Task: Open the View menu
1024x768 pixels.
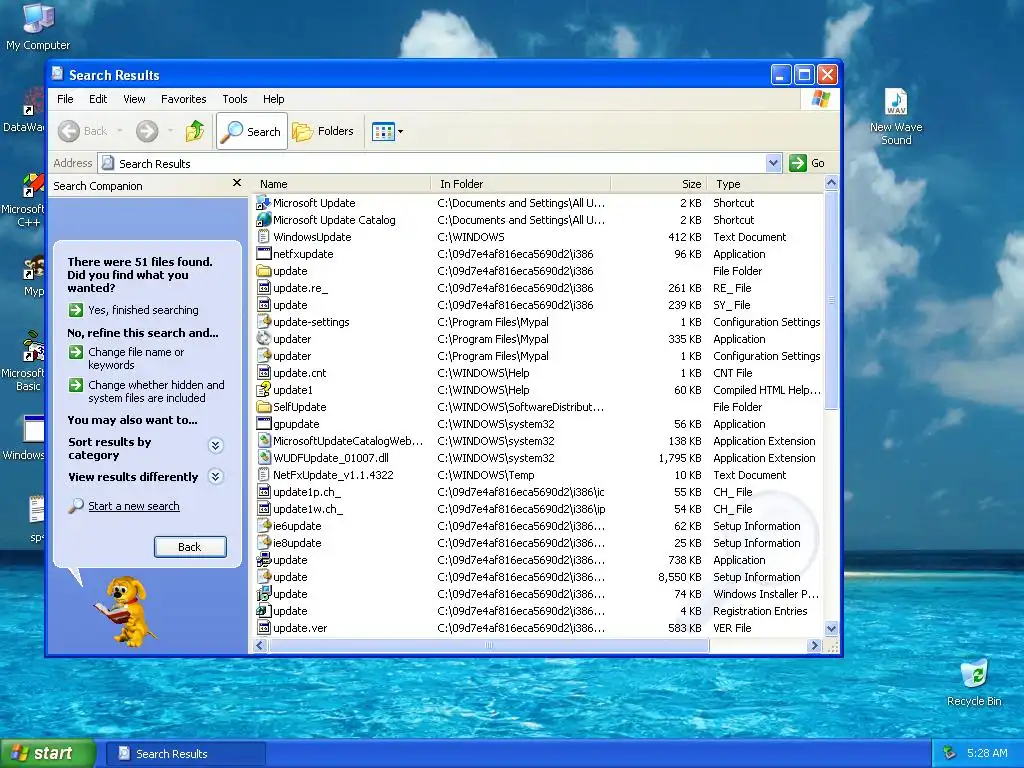Action: pos(134,99)
